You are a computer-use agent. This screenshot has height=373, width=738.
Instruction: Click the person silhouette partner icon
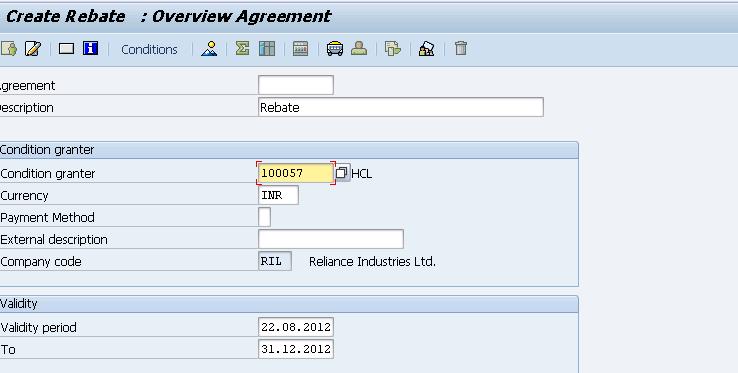coord(359,48)
